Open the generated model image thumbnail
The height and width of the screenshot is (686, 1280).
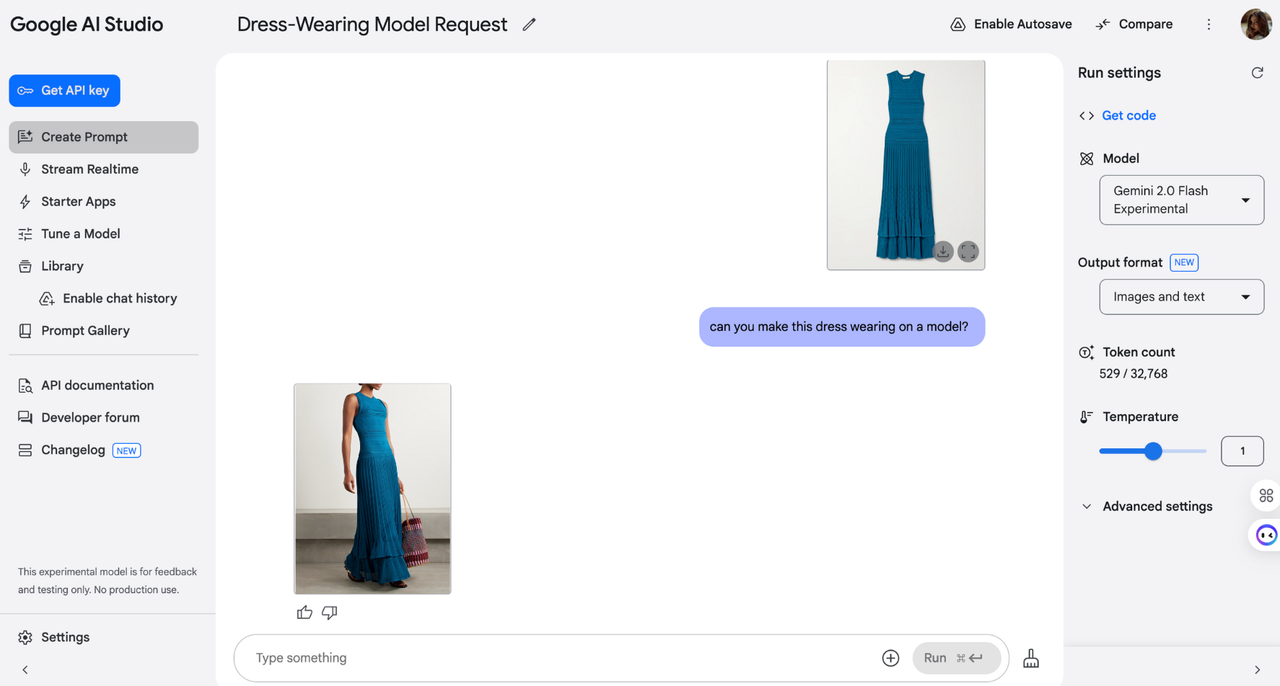pyautogui.click(x=372, y=489)
